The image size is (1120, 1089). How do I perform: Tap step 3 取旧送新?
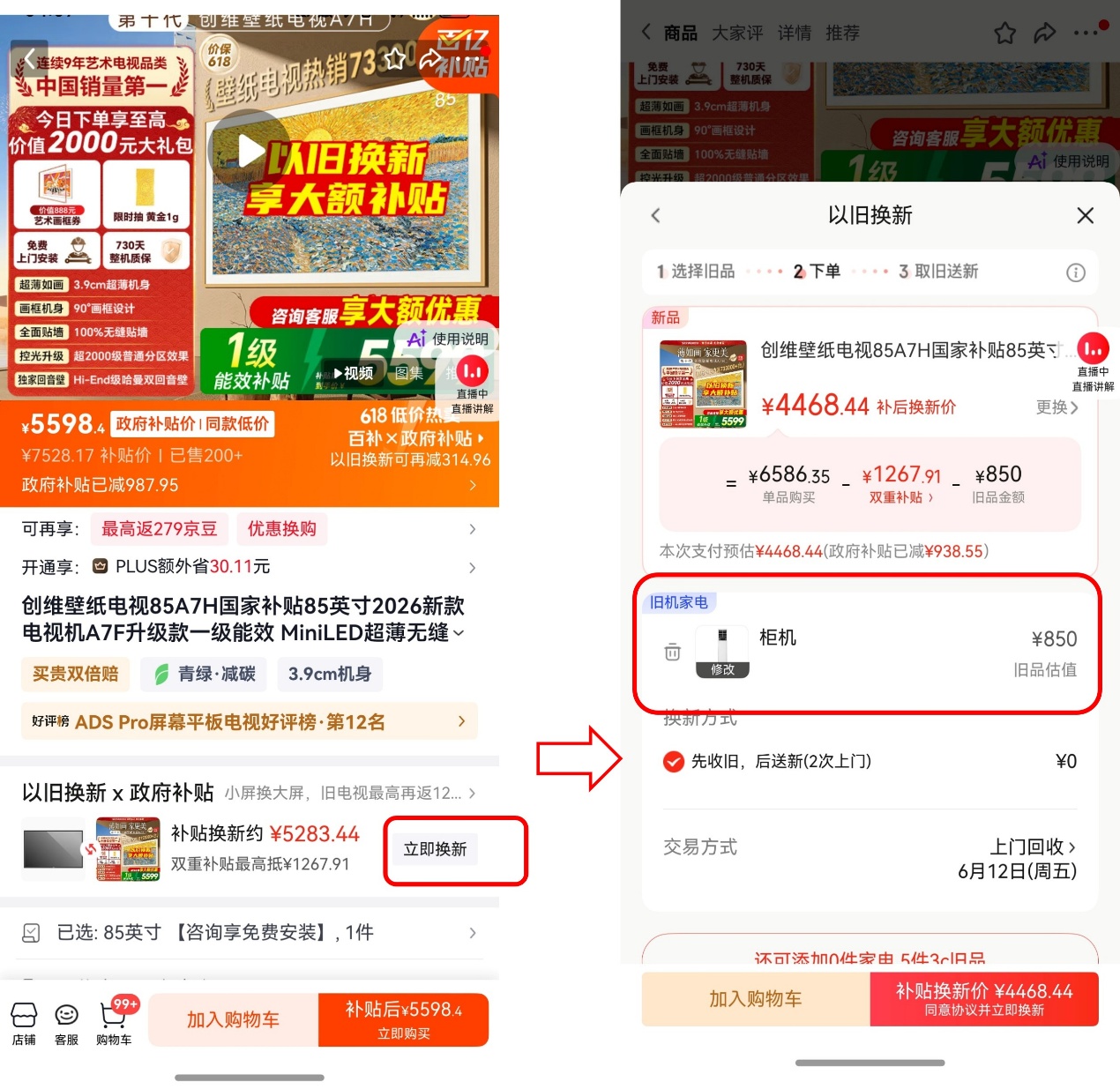[938, 272]
